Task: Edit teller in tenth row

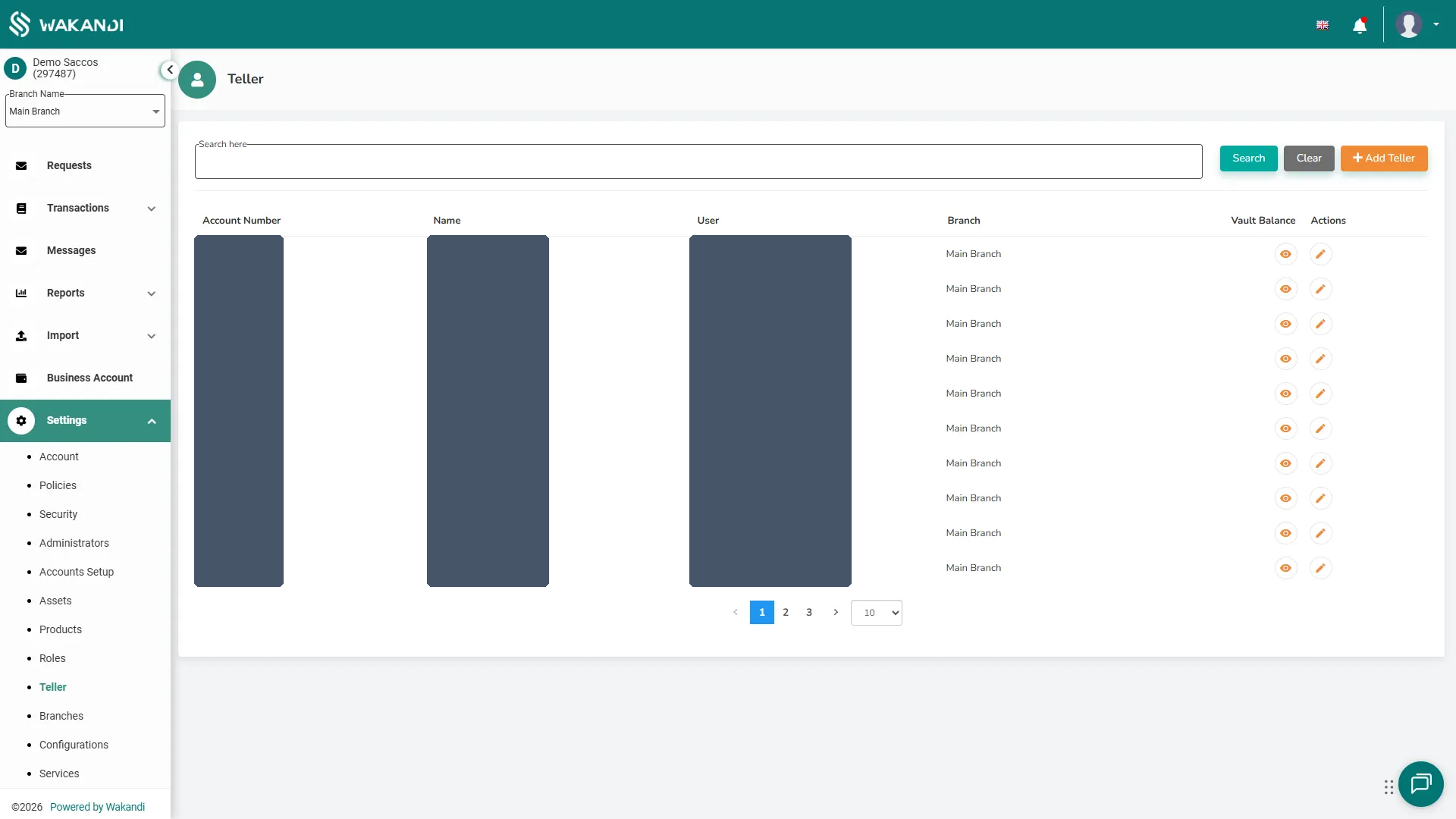Action: point(1320,568)
